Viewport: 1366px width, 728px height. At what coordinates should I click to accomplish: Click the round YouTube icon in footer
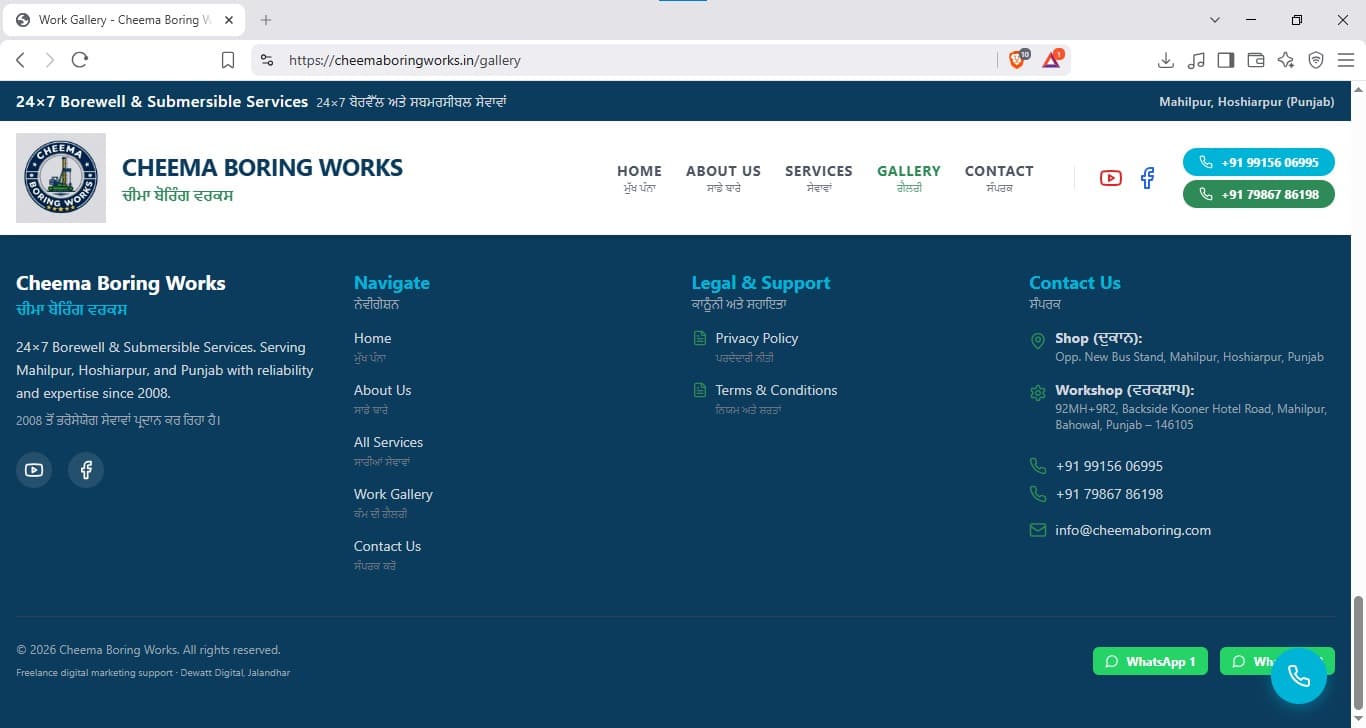34,470
